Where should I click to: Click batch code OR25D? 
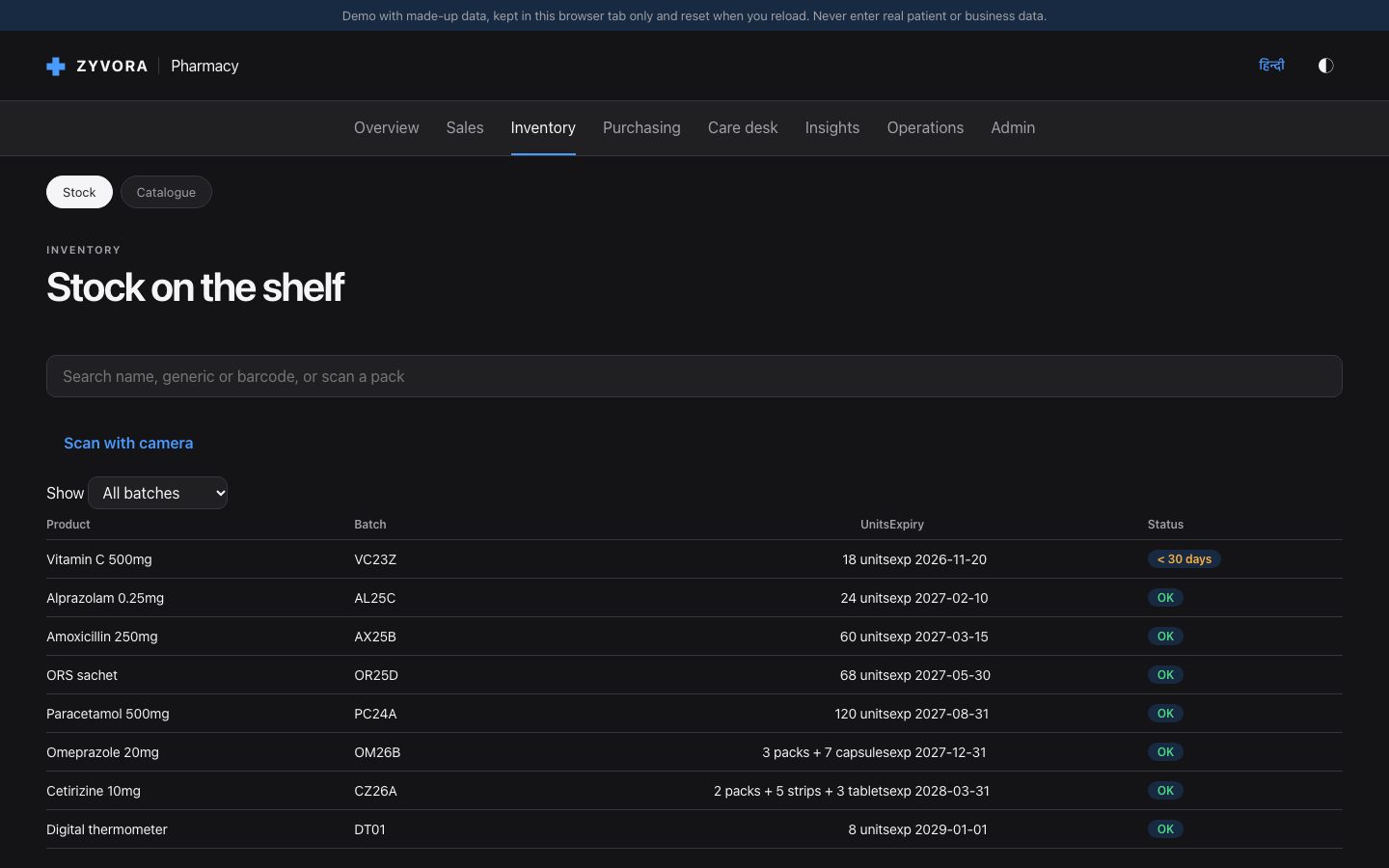[x=376, y=675]
